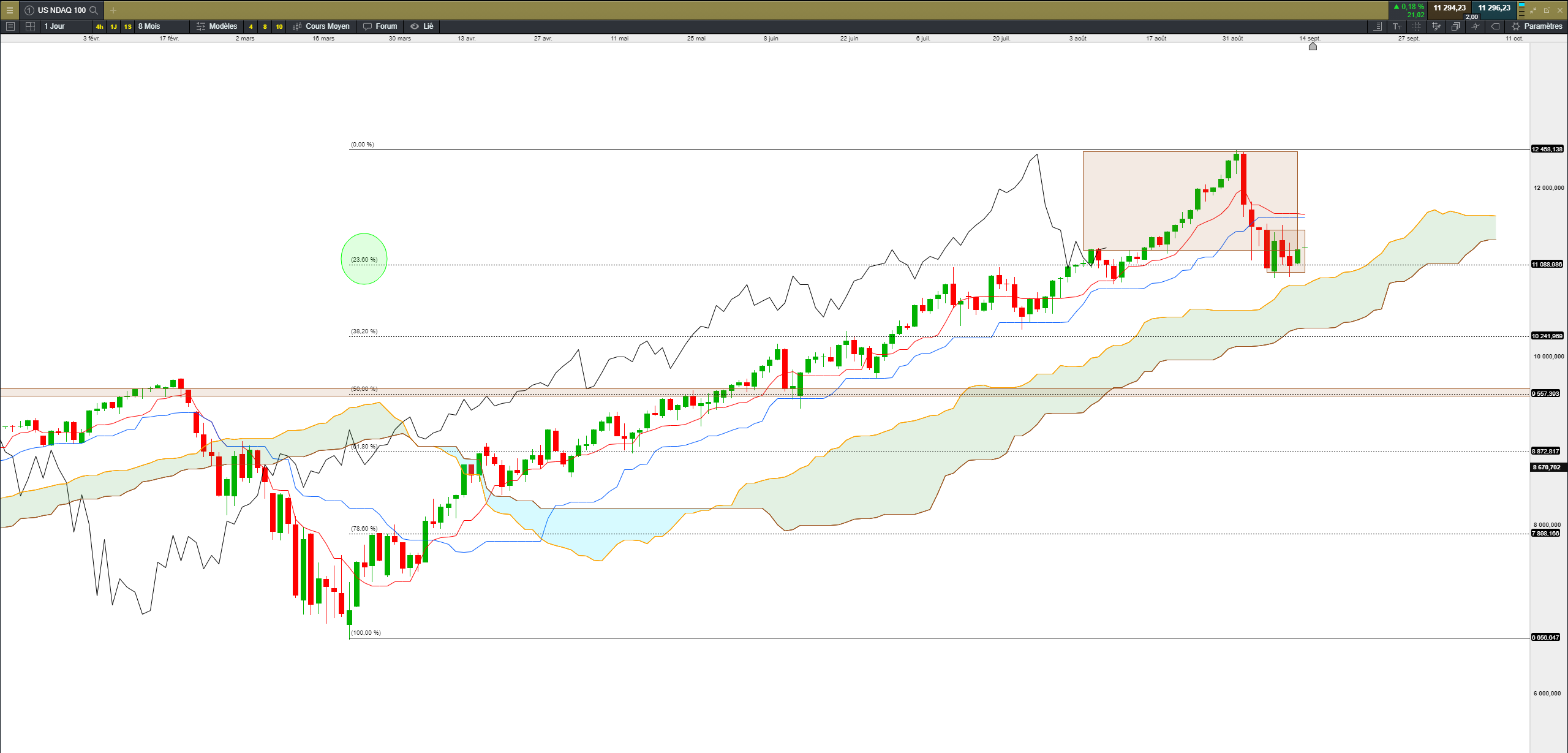Click the list view icon
The width and height of the screenshot is (1568, 753).
[10, 26]
